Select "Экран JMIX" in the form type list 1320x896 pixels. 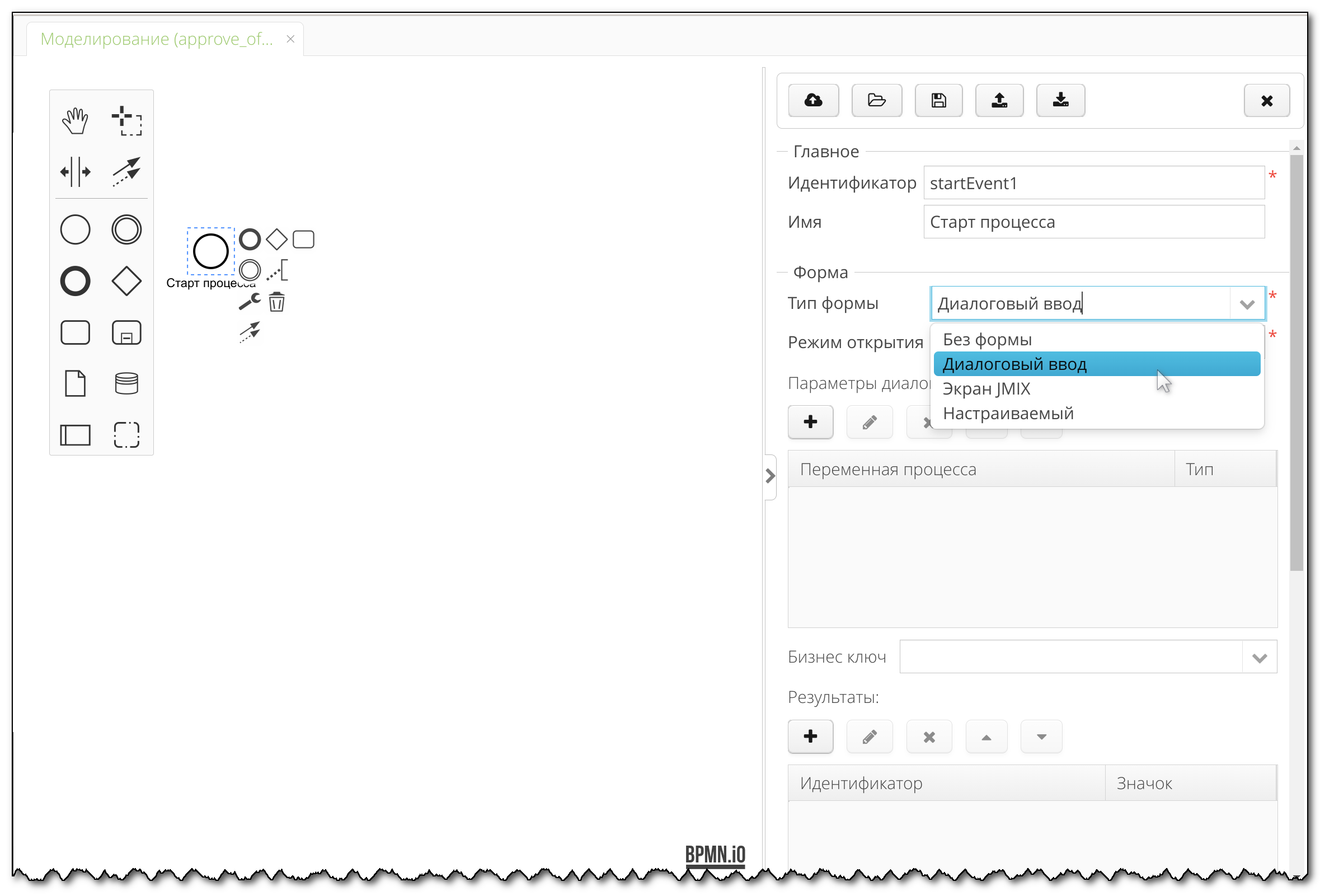987,388
